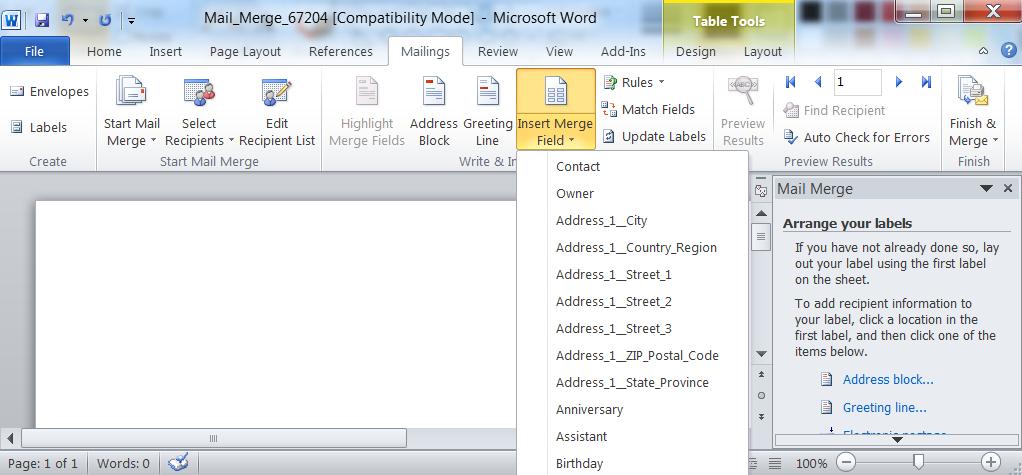Click the record number input field

pos(857,82)
